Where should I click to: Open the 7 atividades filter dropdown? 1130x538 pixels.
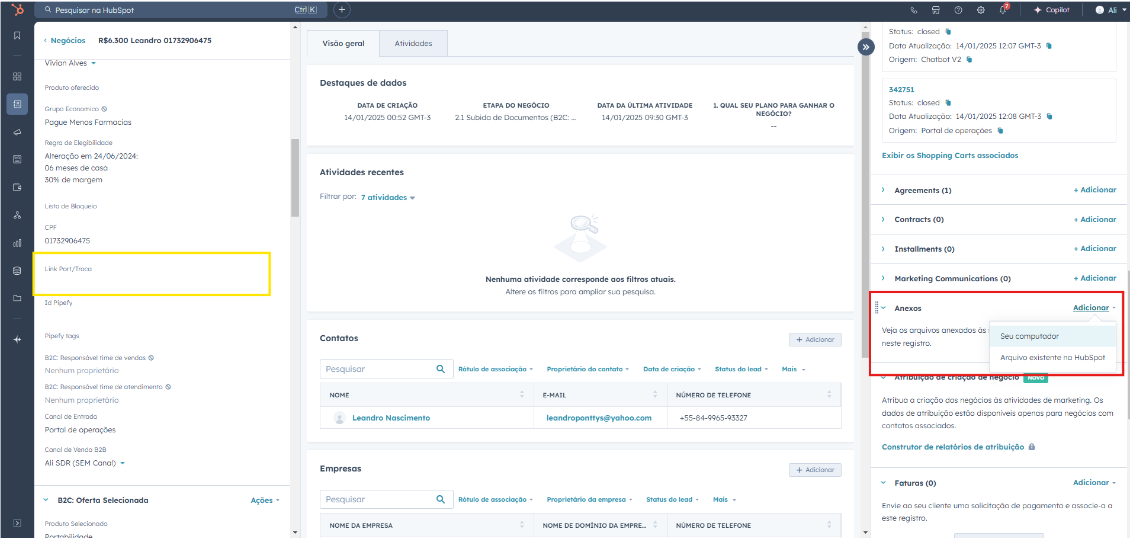click(388, 198)
